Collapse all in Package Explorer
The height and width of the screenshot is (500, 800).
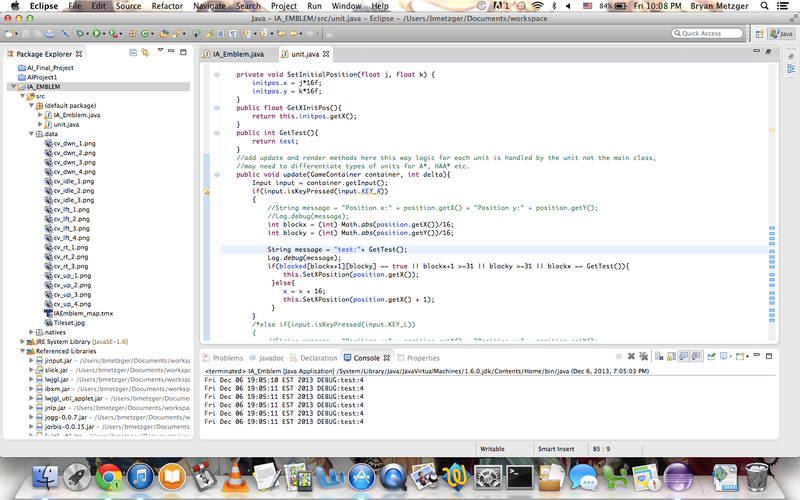(133, 52)
